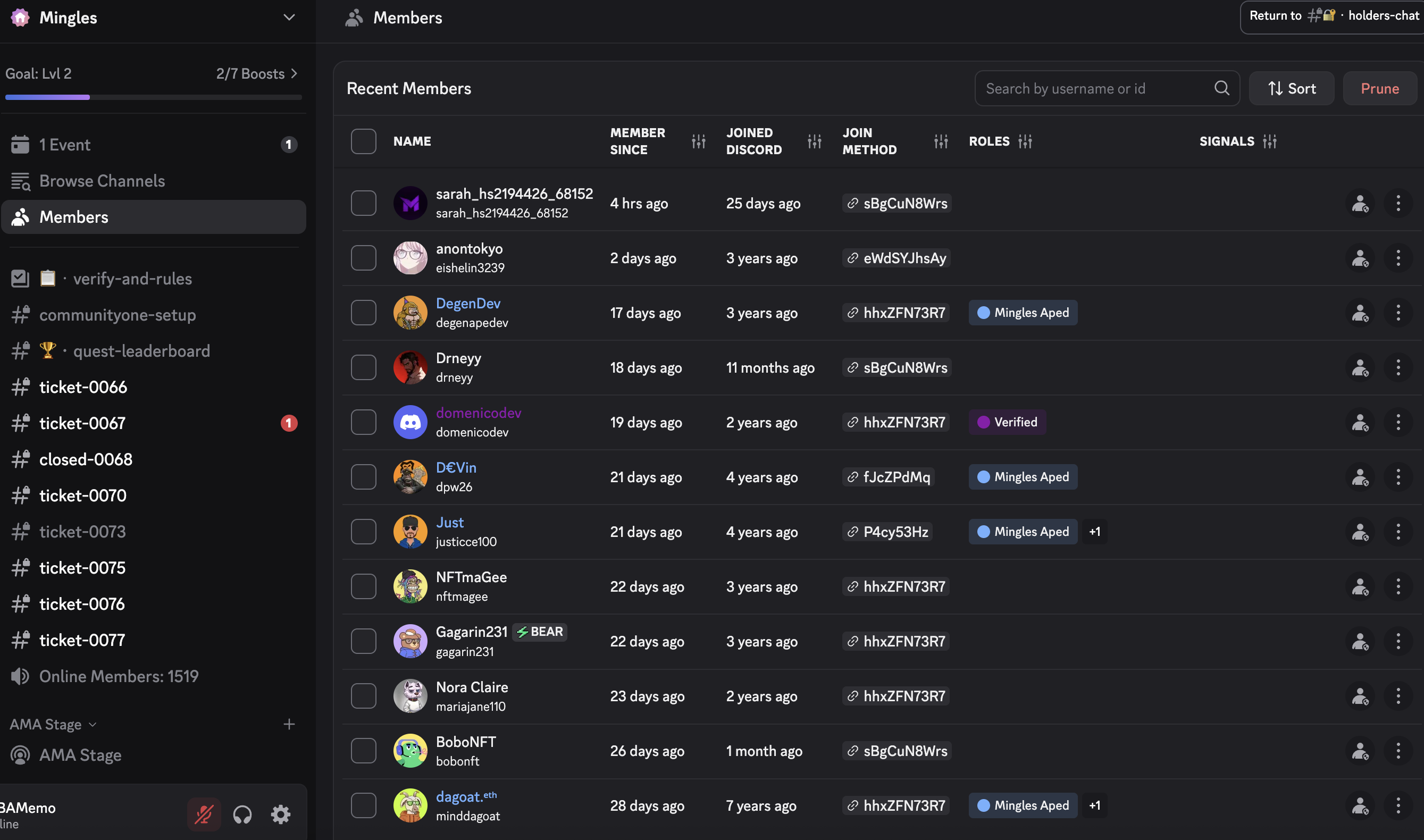Open the Mingles server dropdown menu
This screenshot has height=840, width=1424.
289,18
